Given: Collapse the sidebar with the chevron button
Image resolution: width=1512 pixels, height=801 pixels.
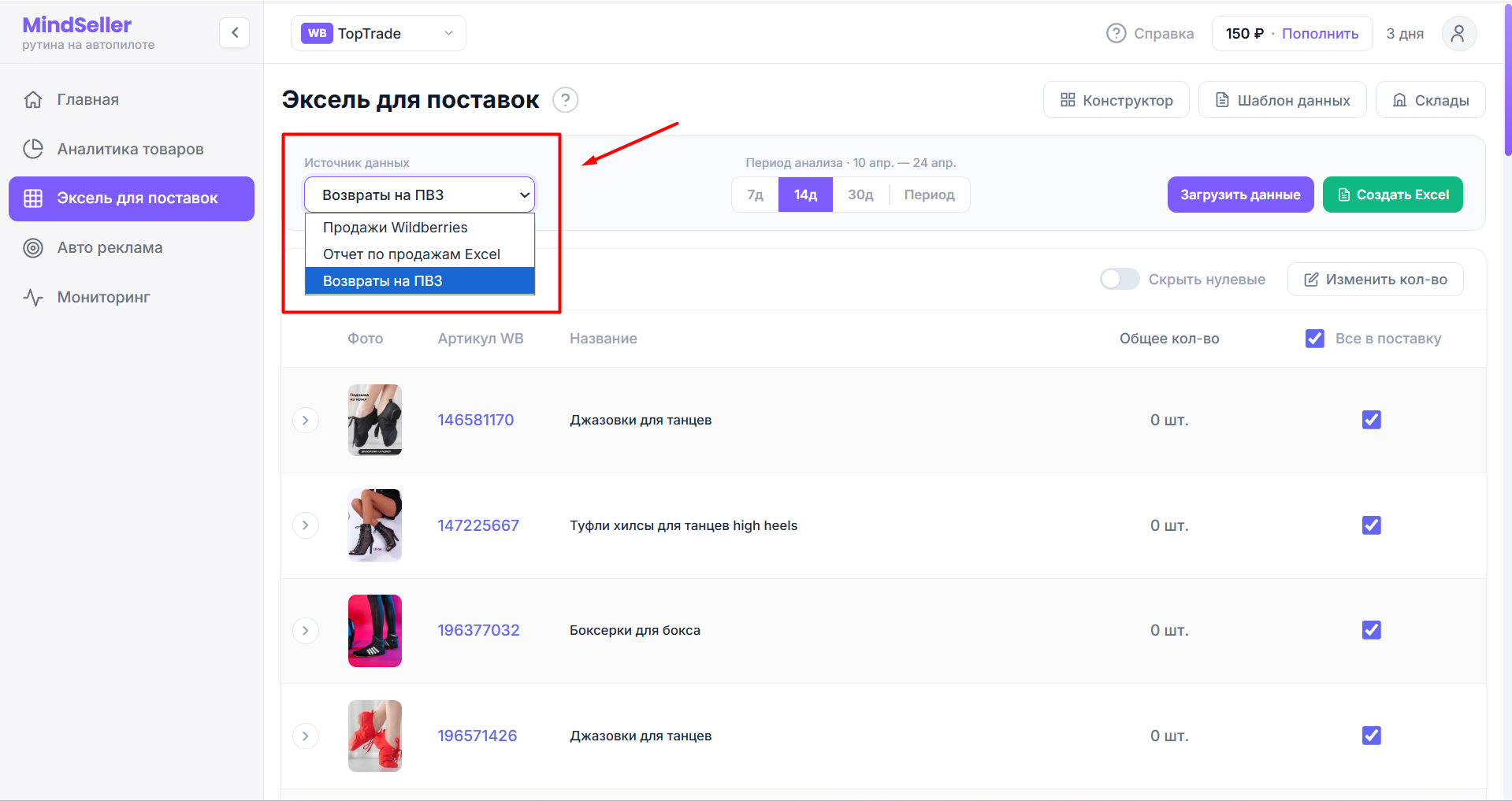Looking at the screenshot, I should tap(234, 33).
